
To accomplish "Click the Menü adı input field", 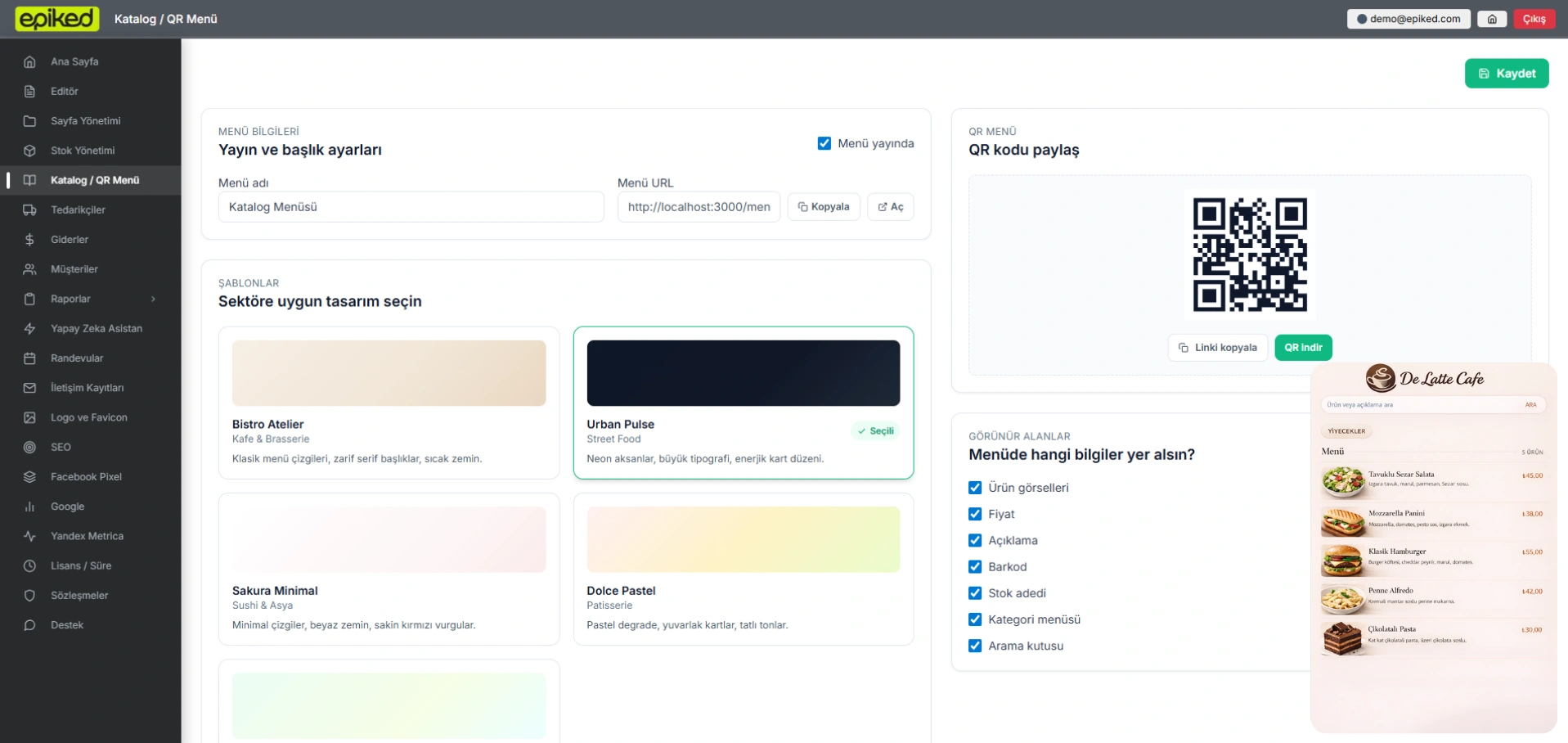I will pyautogui.click(x=411, y=207).
